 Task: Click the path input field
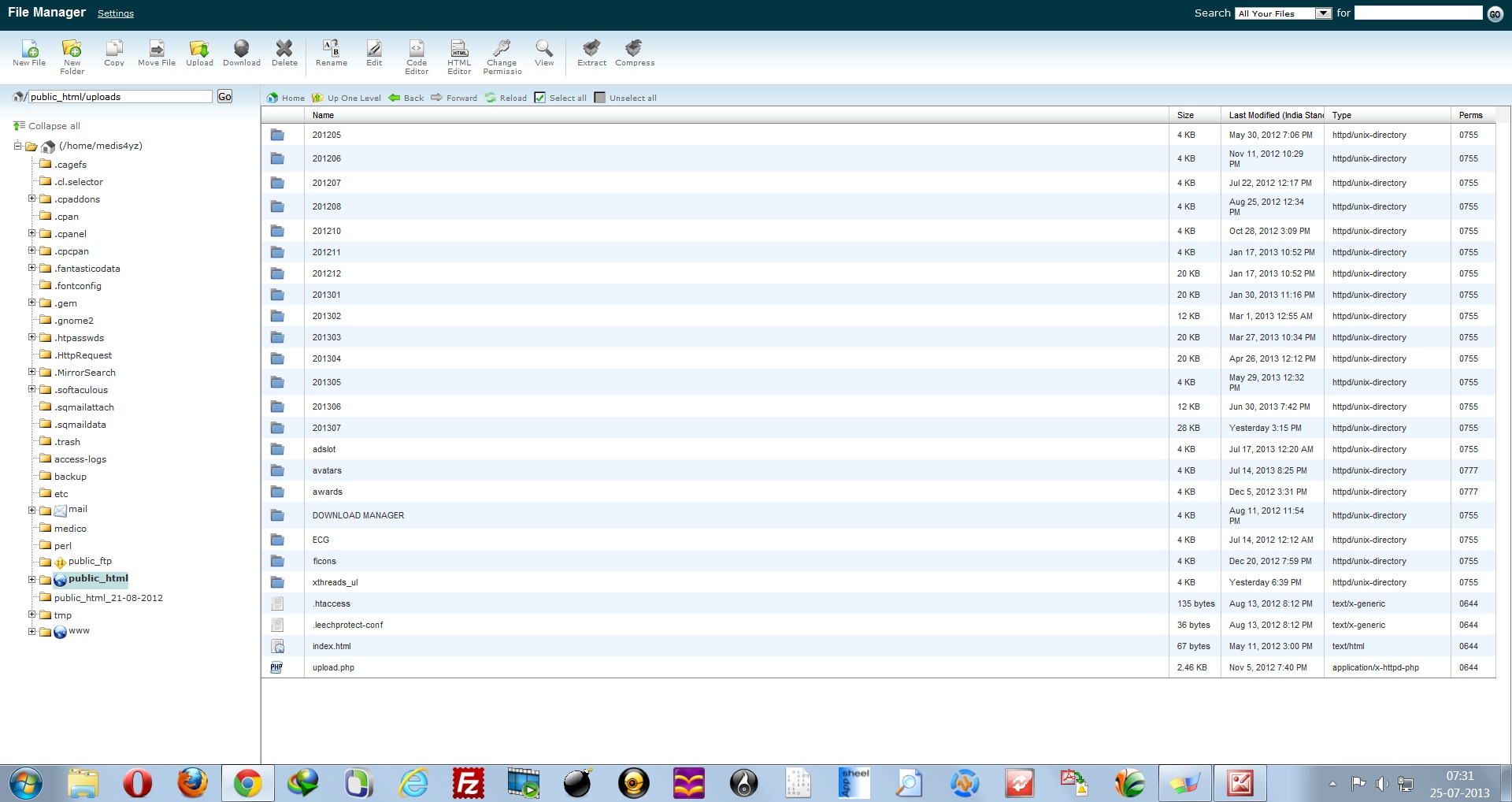pyautogui.click(x=120, y=97)
